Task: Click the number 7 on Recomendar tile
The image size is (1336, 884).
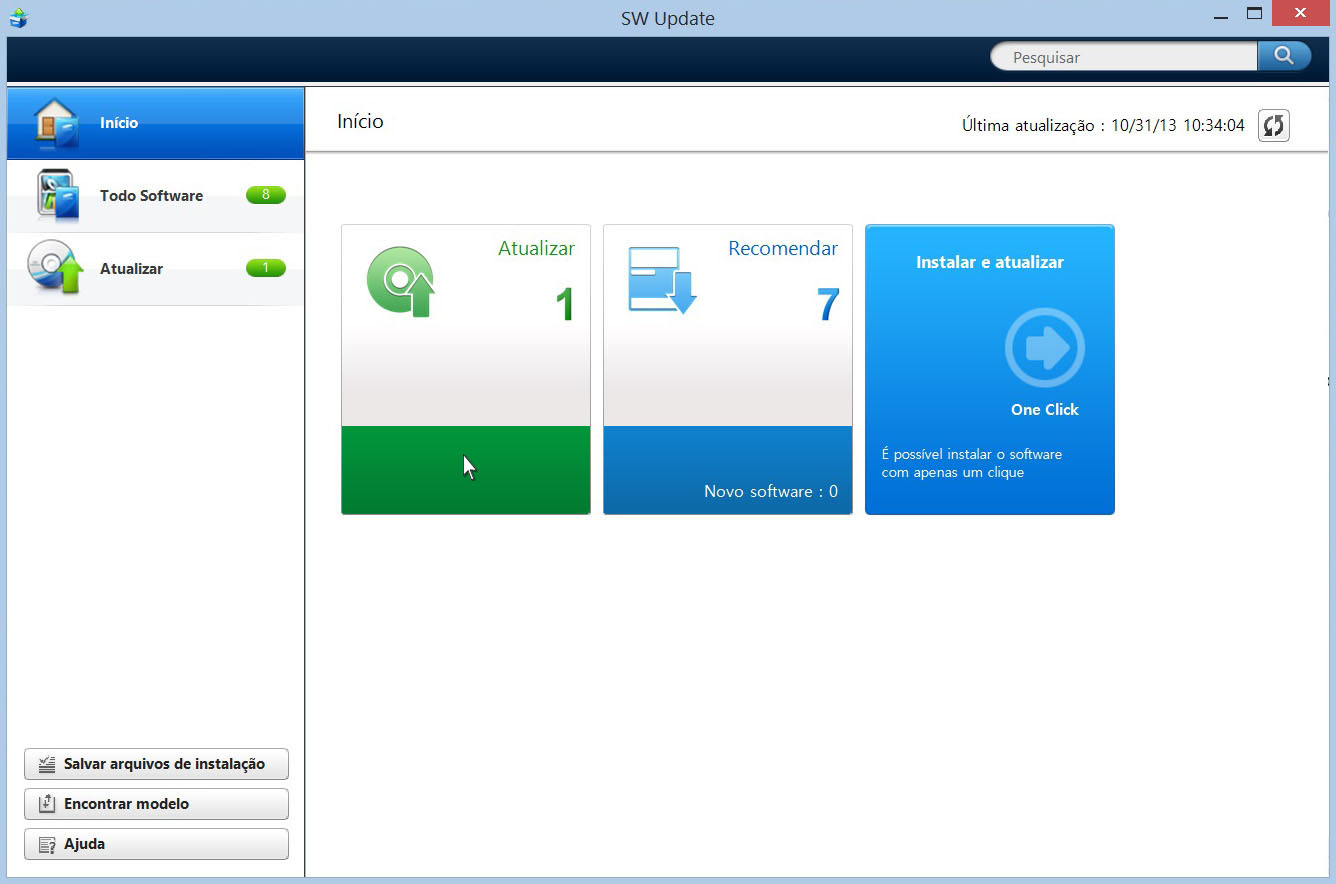Action: (x=828, y=305)
